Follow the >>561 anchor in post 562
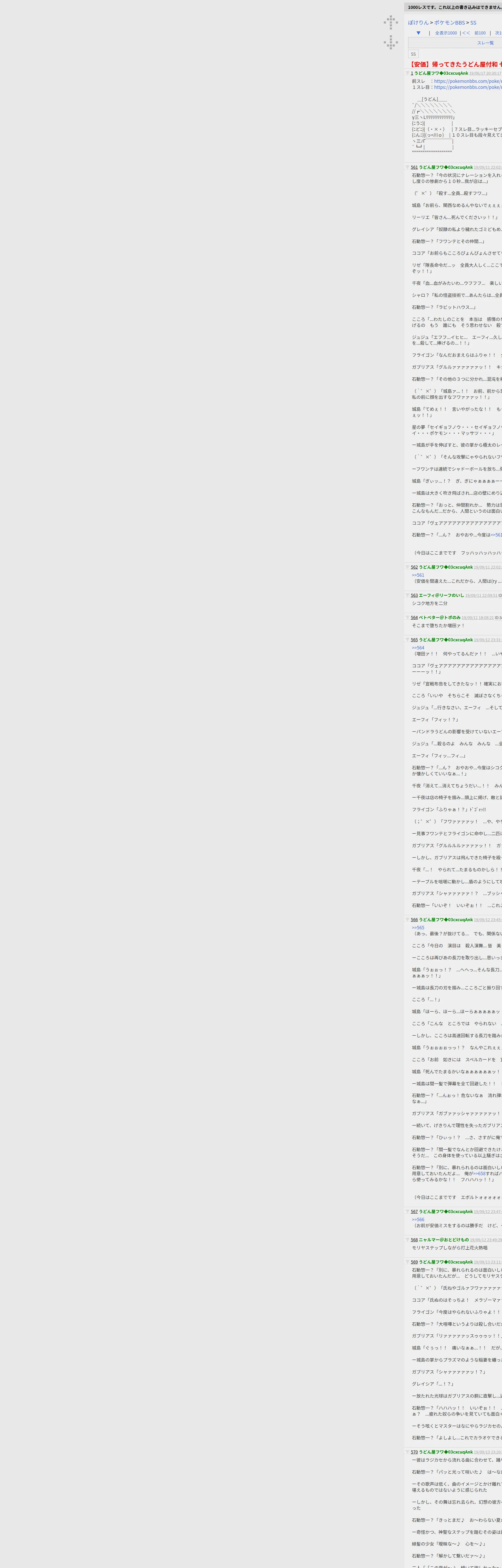502x1568 pixels. point(418,575)
